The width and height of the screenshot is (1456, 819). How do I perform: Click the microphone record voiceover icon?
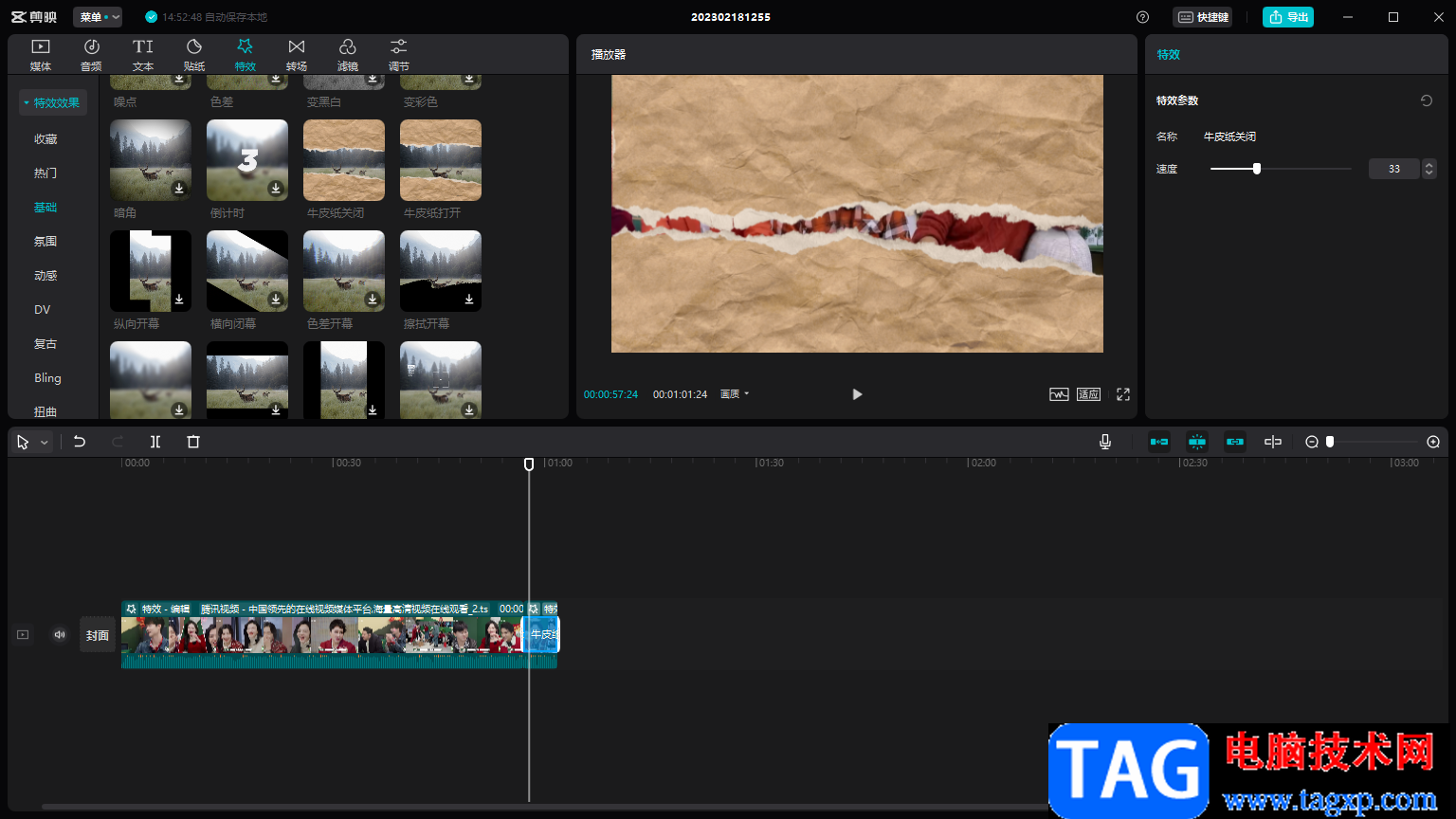click(x=1105, y=442)
